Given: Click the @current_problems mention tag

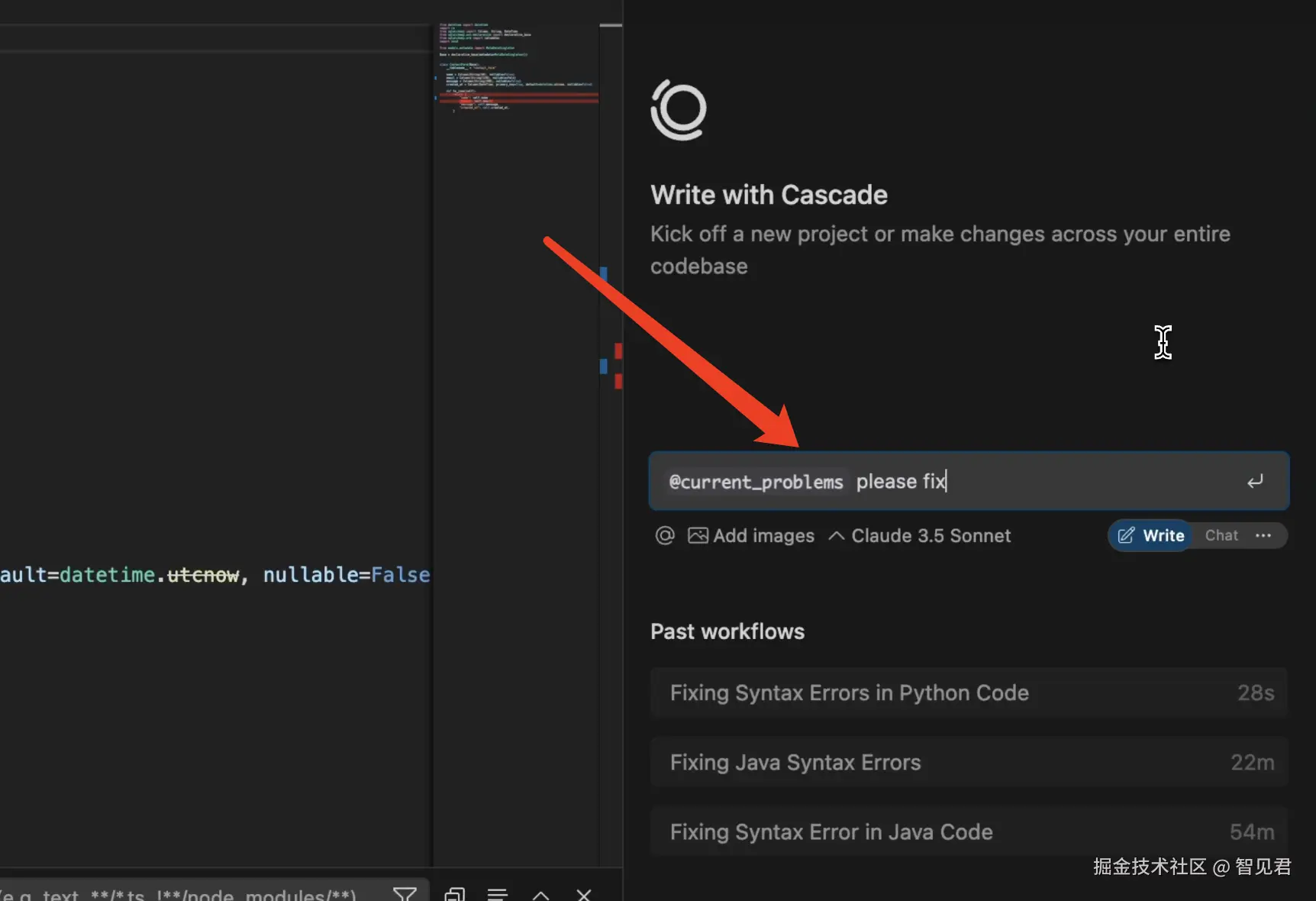Looking at the screenshot, I should pos(756,482).
